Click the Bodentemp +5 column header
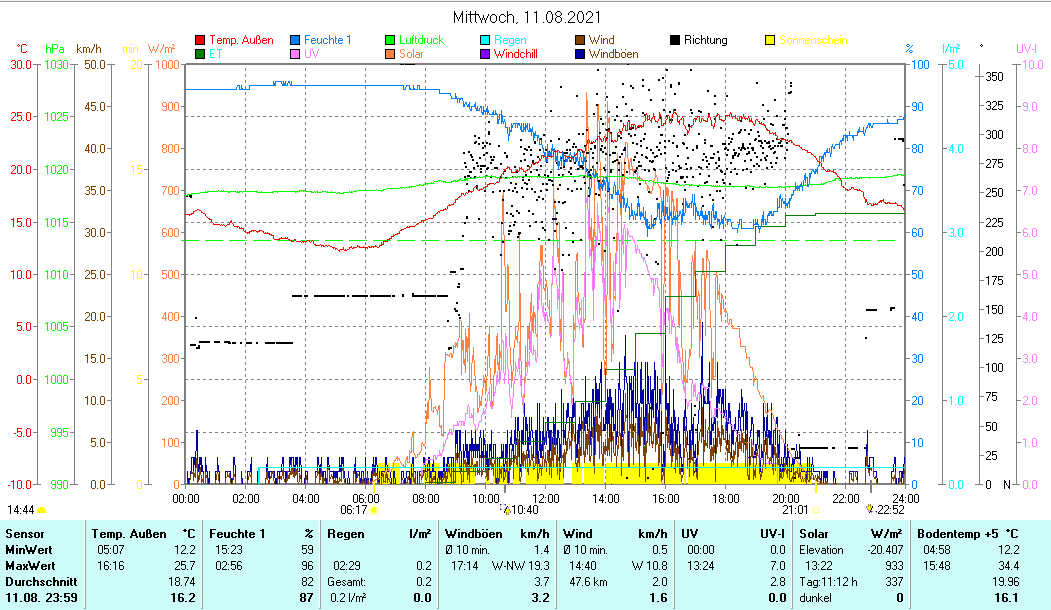 967,534
